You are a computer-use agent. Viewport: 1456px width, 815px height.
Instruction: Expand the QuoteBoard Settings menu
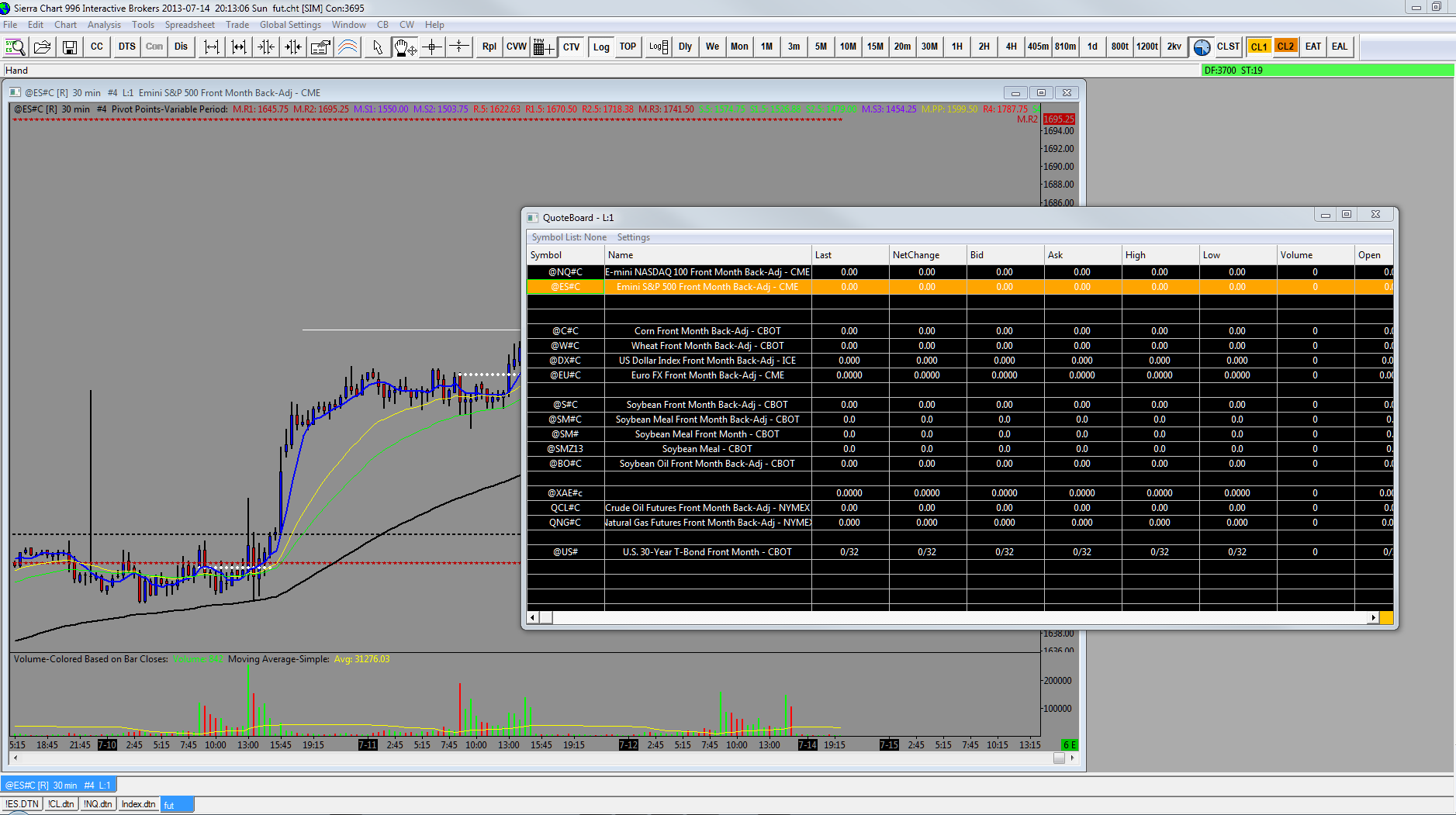pos(633,237)
